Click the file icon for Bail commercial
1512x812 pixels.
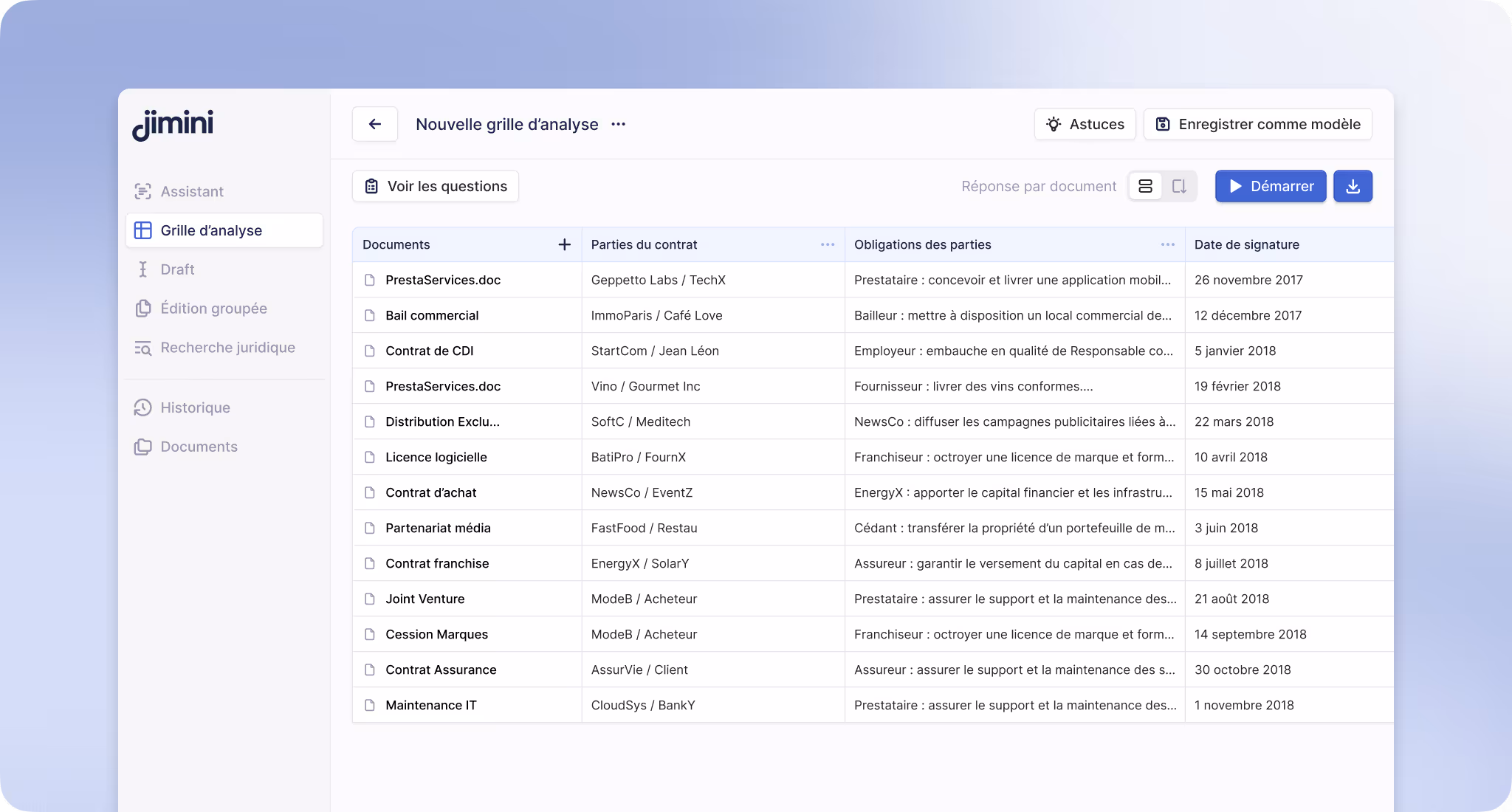coord(370,315)
